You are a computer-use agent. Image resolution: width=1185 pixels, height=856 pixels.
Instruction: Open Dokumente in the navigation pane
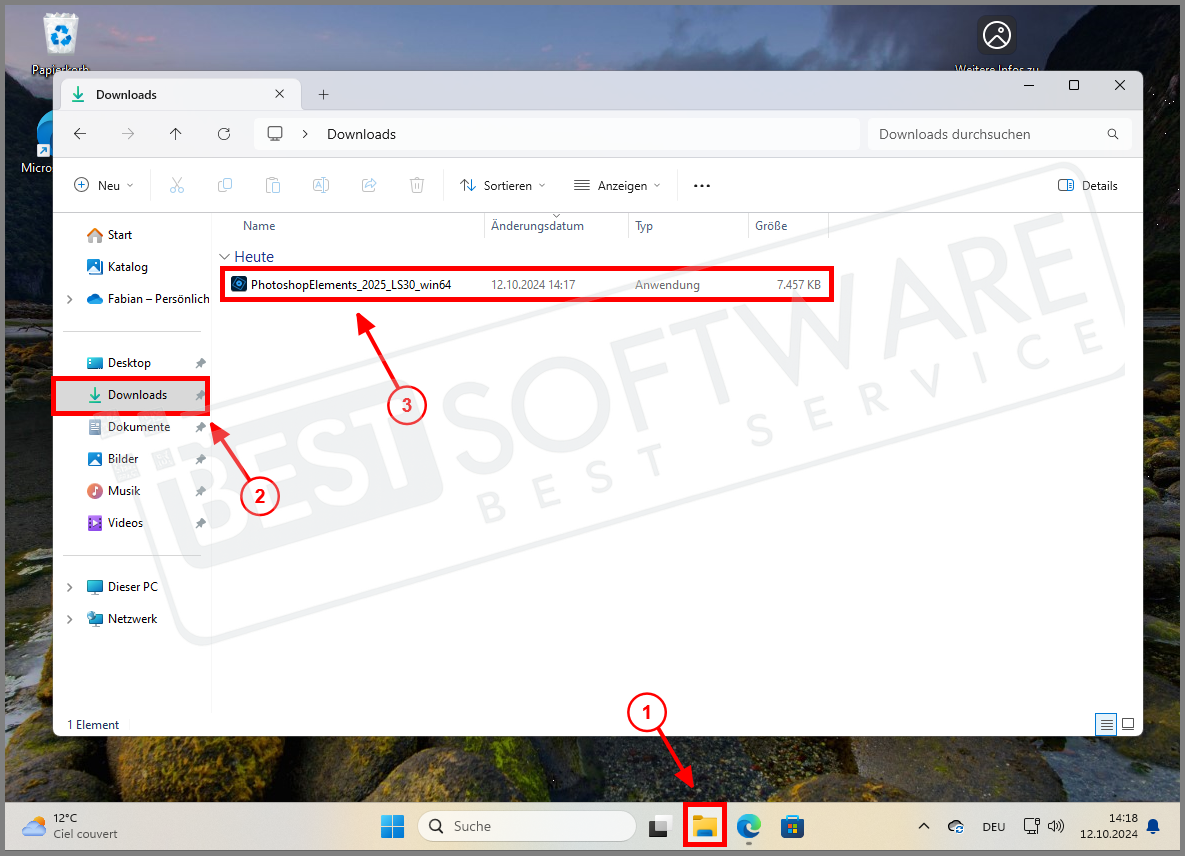point(128,427)
